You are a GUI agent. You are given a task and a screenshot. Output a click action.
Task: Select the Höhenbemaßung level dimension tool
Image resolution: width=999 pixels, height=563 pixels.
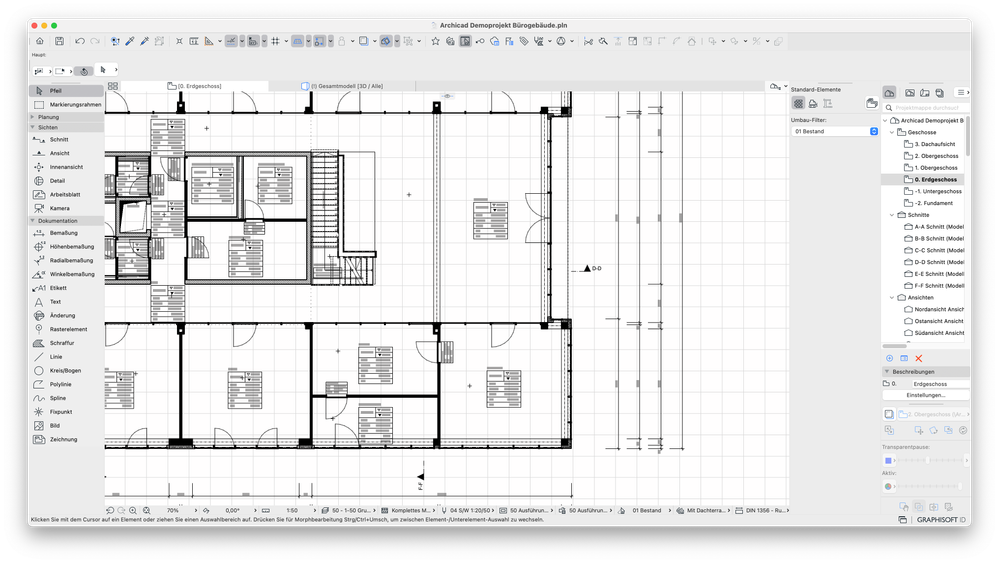[67, 246]
